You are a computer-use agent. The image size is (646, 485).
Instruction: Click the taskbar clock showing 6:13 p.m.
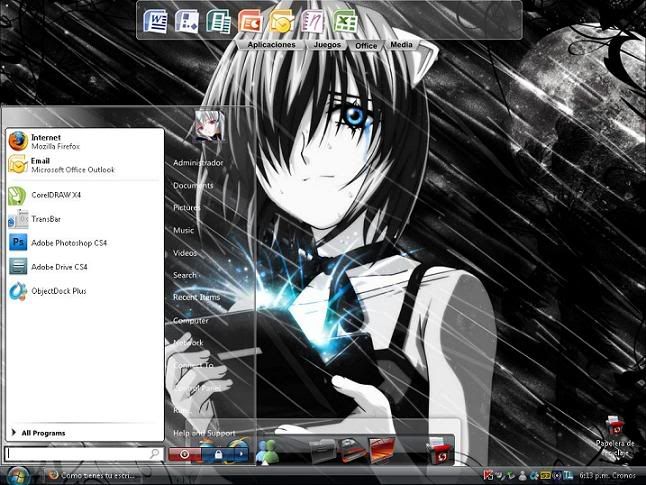coord(594,475)
